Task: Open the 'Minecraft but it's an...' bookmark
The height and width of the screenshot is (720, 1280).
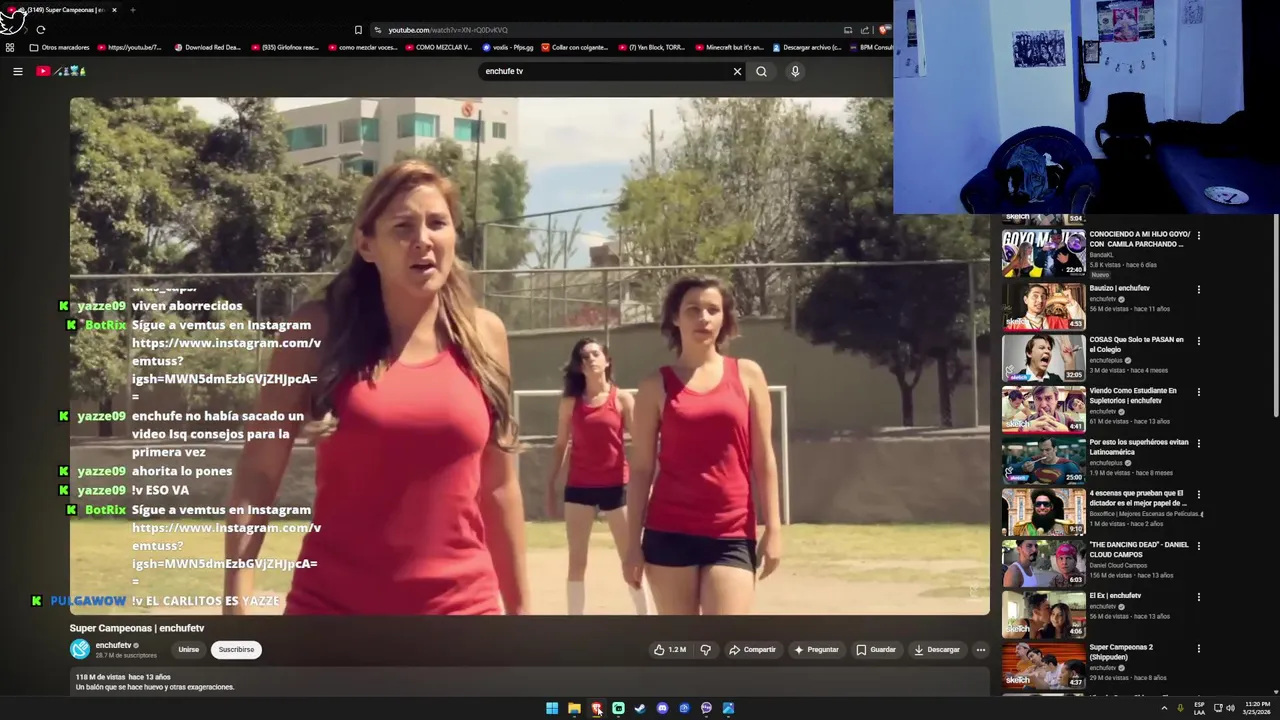Action: (728, 47)
